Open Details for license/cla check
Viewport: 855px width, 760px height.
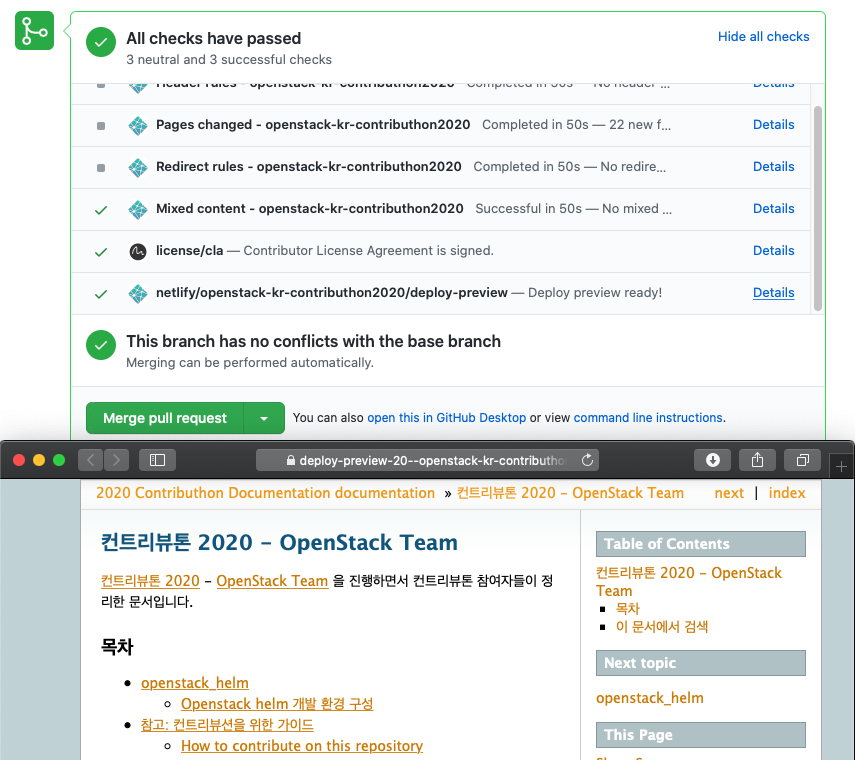[773, 251]
